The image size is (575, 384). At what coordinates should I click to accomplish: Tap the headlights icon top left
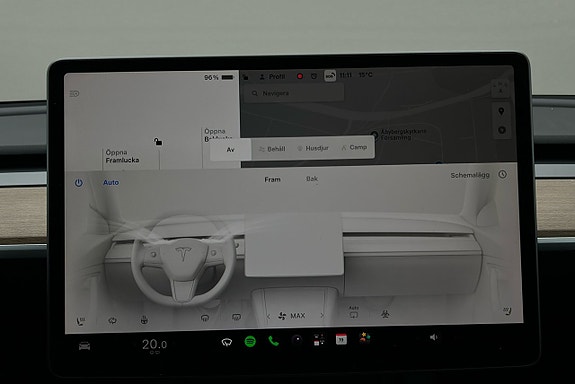point(74,94)
